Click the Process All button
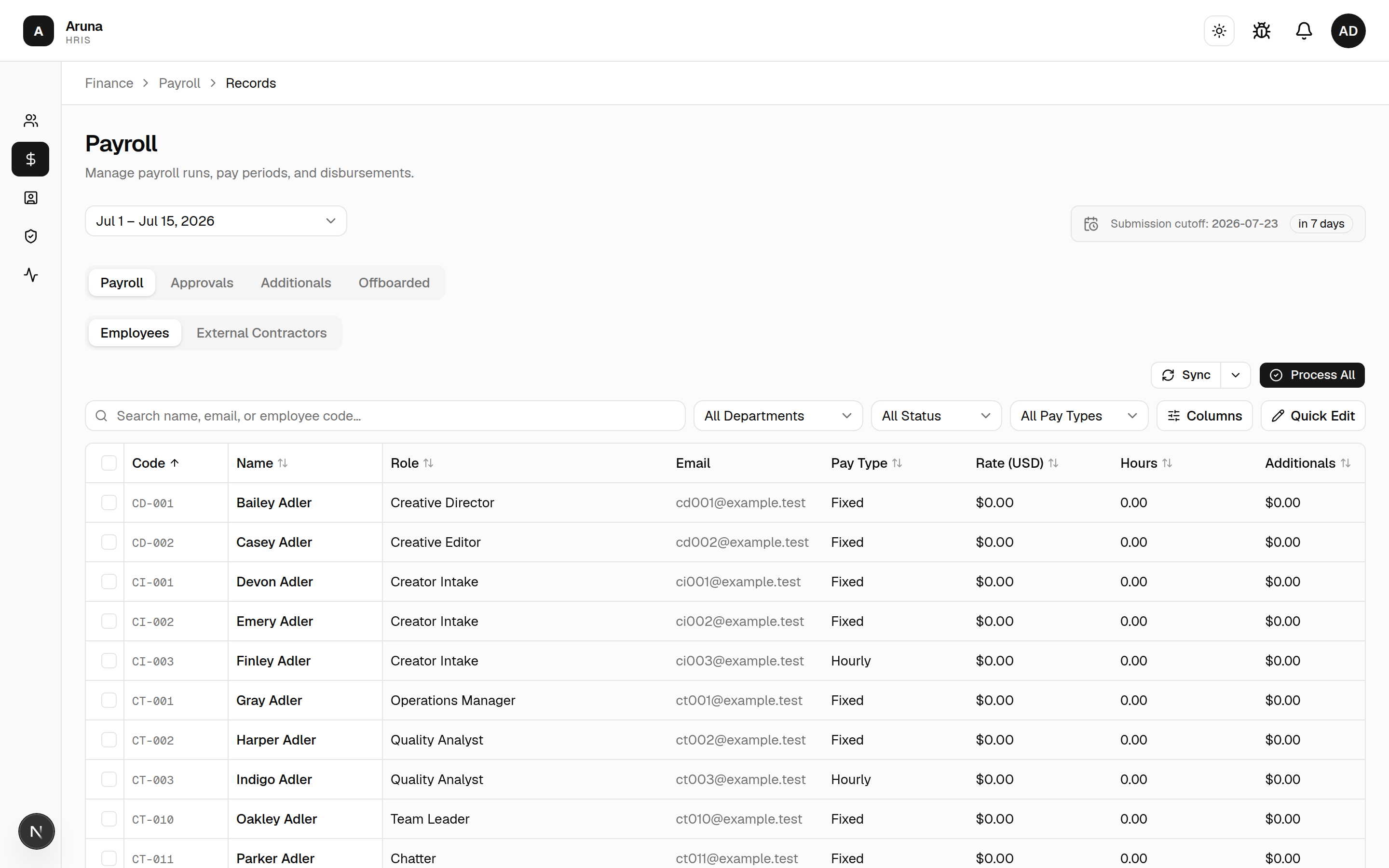The image size is (1389, 868). point(1312,375)
